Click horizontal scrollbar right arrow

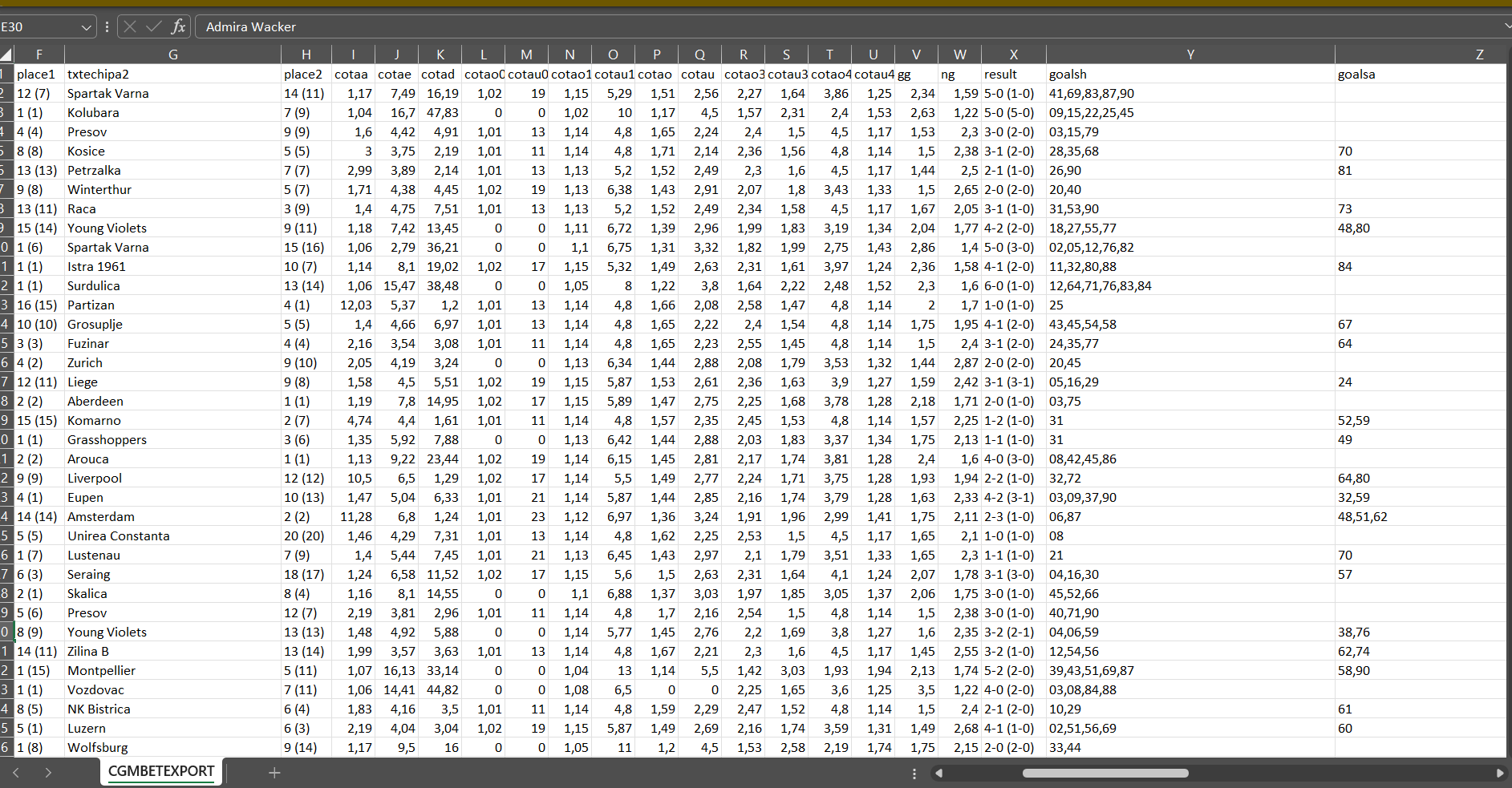pos(1500,774)
